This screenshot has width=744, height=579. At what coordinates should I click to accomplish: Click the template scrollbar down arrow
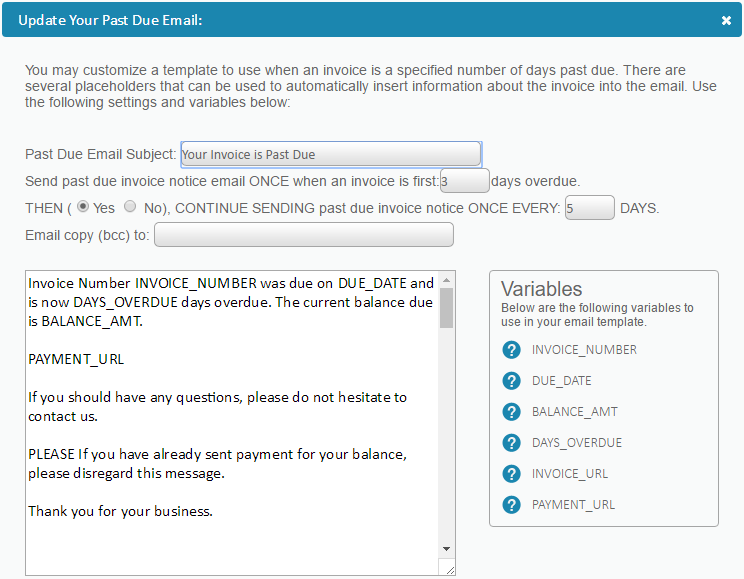(x=447, y=549)
